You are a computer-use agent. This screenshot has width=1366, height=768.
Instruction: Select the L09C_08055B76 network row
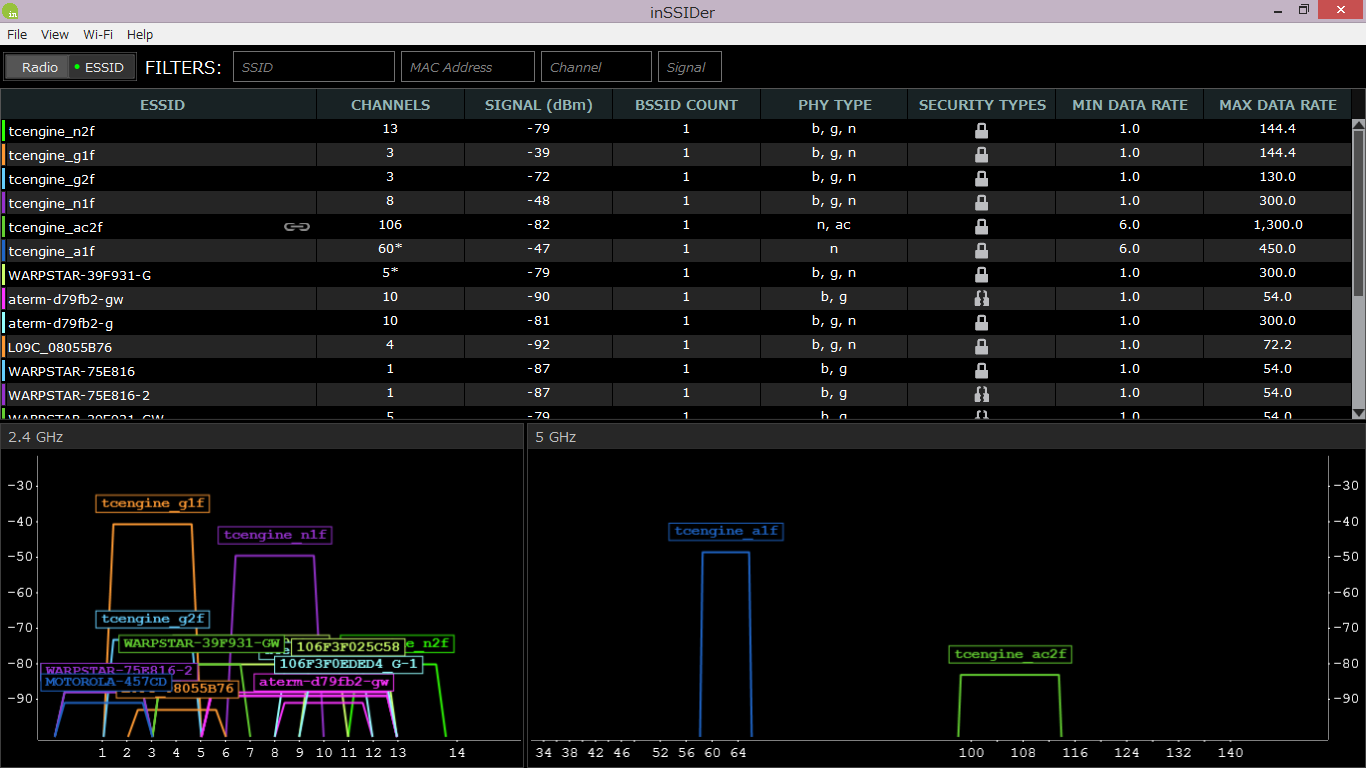(676, 346)
